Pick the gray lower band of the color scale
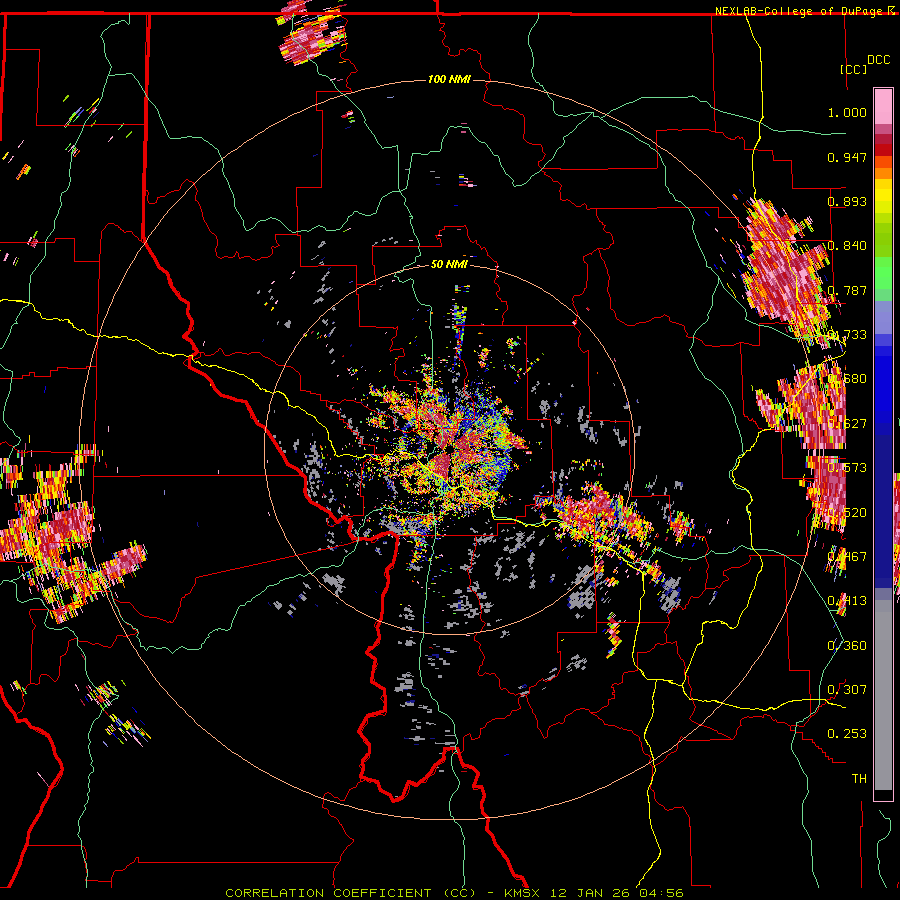This screenshot has width=900, height=900. point(883,695)
